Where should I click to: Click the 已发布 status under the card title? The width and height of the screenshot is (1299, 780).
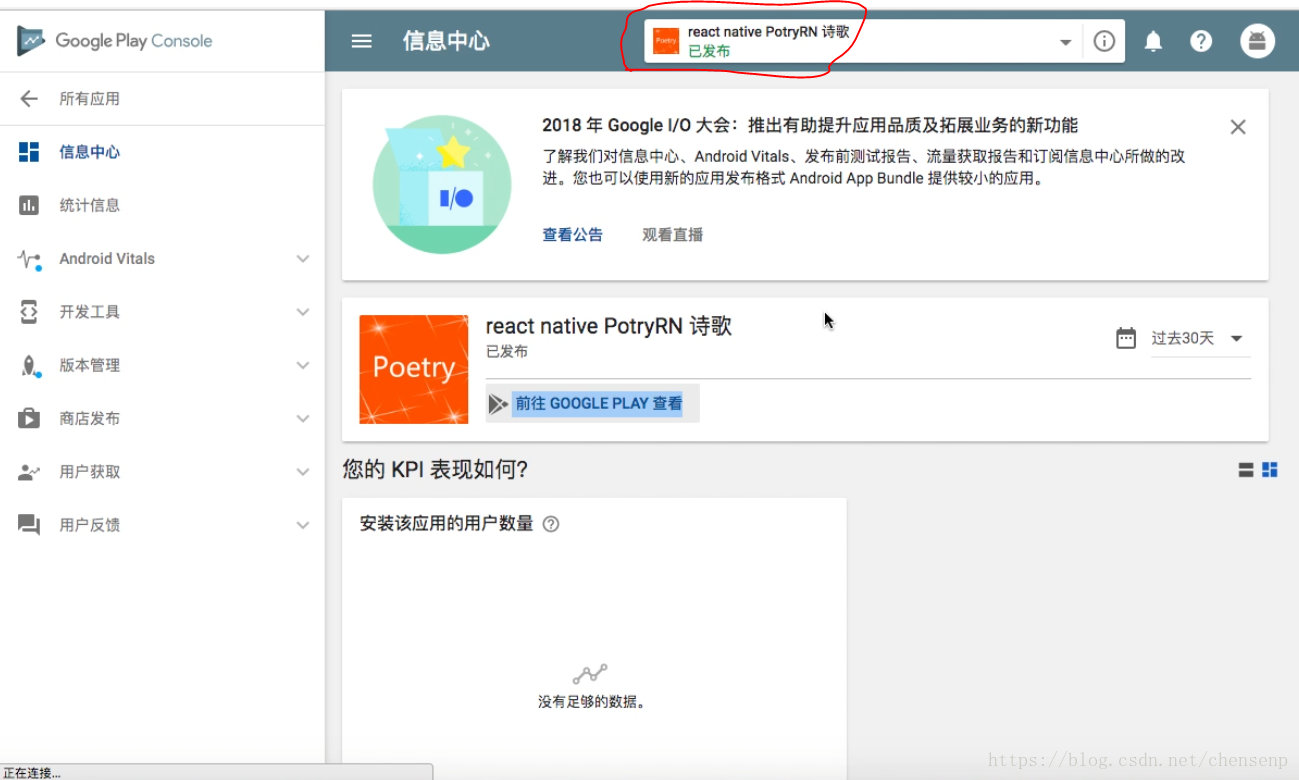coord(507,352)
